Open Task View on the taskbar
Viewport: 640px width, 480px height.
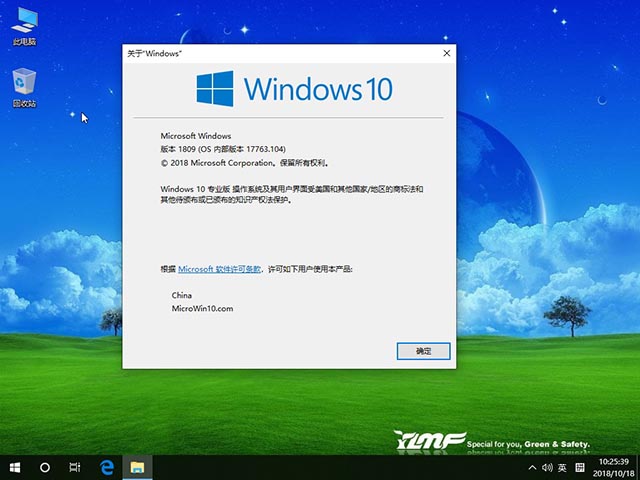[x=75, y=467]
